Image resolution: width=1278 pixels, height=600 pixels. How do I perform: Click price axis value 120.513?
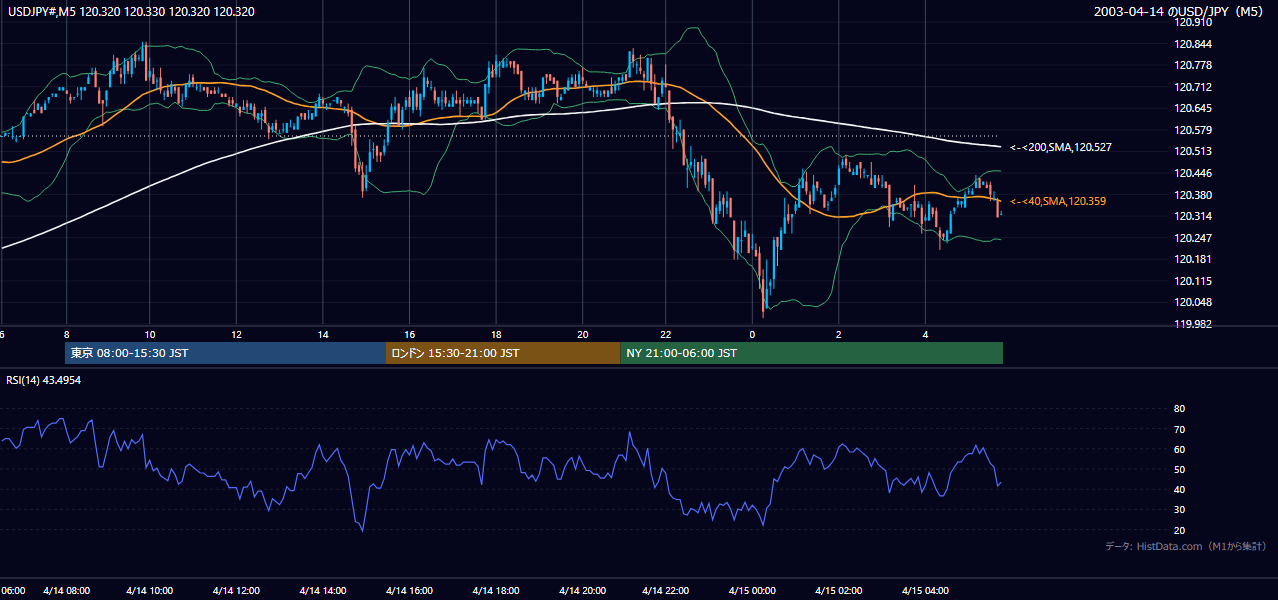[1194, 152]
